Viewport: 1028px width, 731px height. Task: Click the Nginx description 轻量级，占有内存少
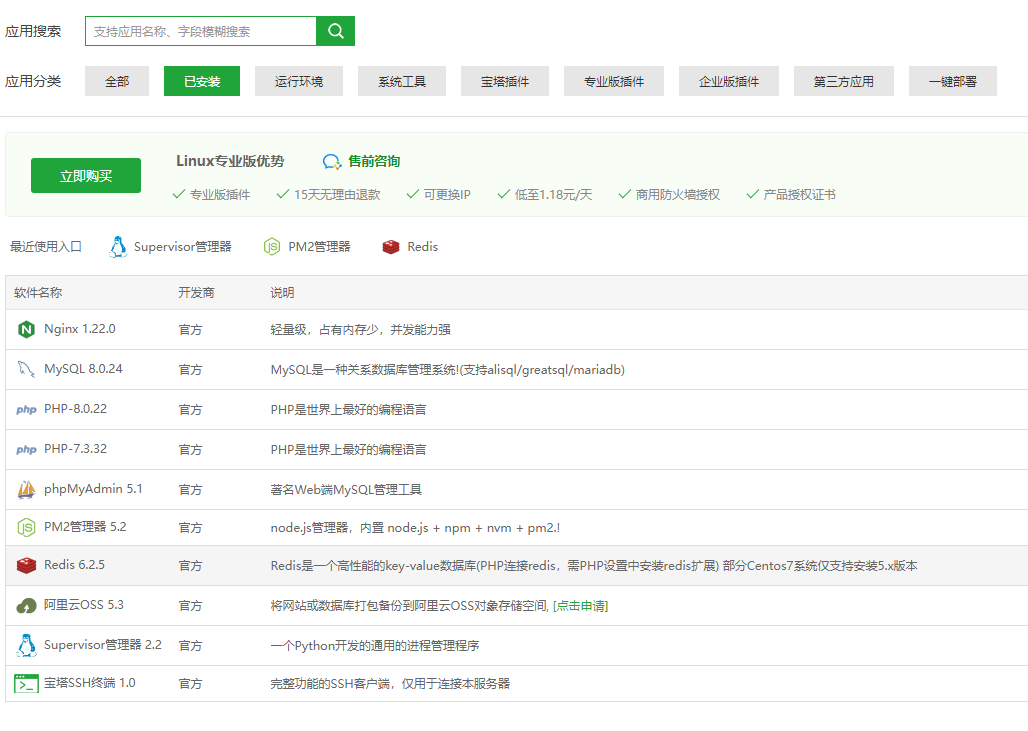pos(361,330)
